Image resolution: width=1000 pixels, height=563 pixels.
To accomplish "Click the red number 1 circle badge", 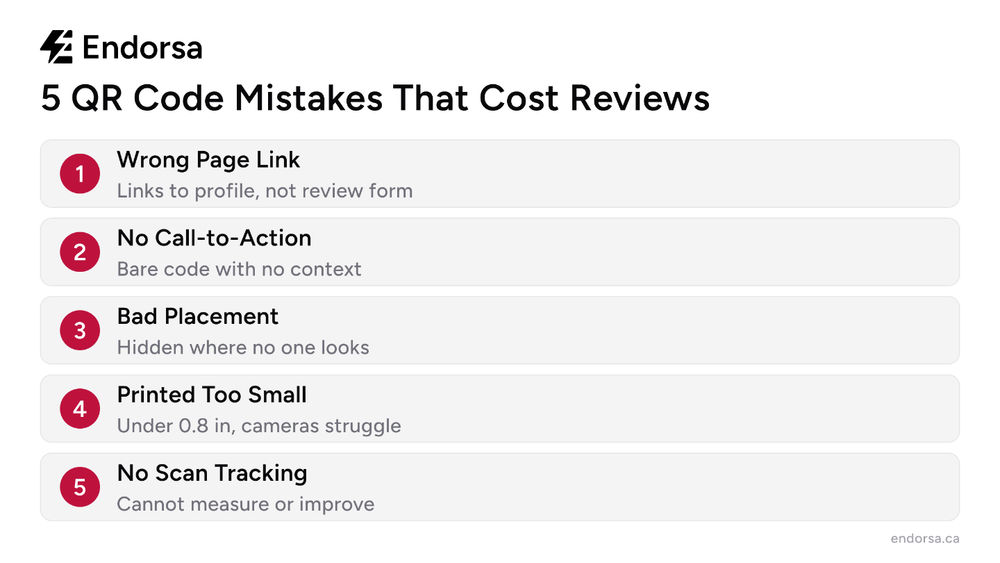I will click(80, 173).
